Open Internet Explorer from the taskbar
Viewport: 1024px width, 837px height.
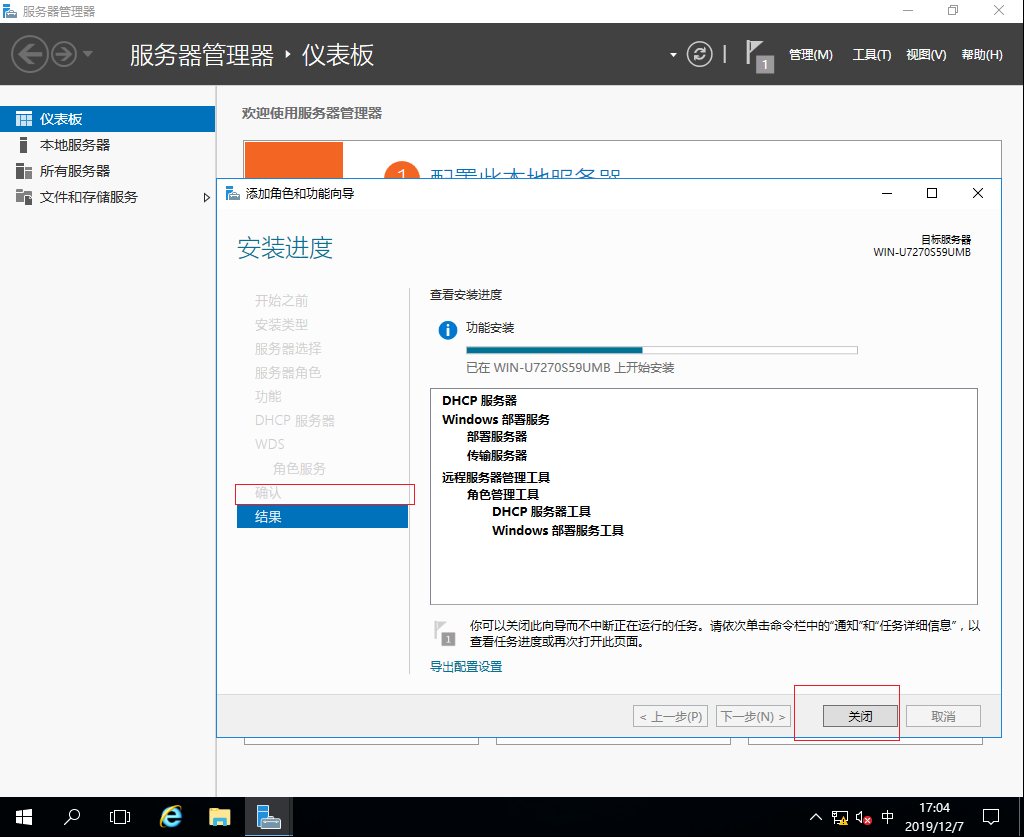click(170, 816)
